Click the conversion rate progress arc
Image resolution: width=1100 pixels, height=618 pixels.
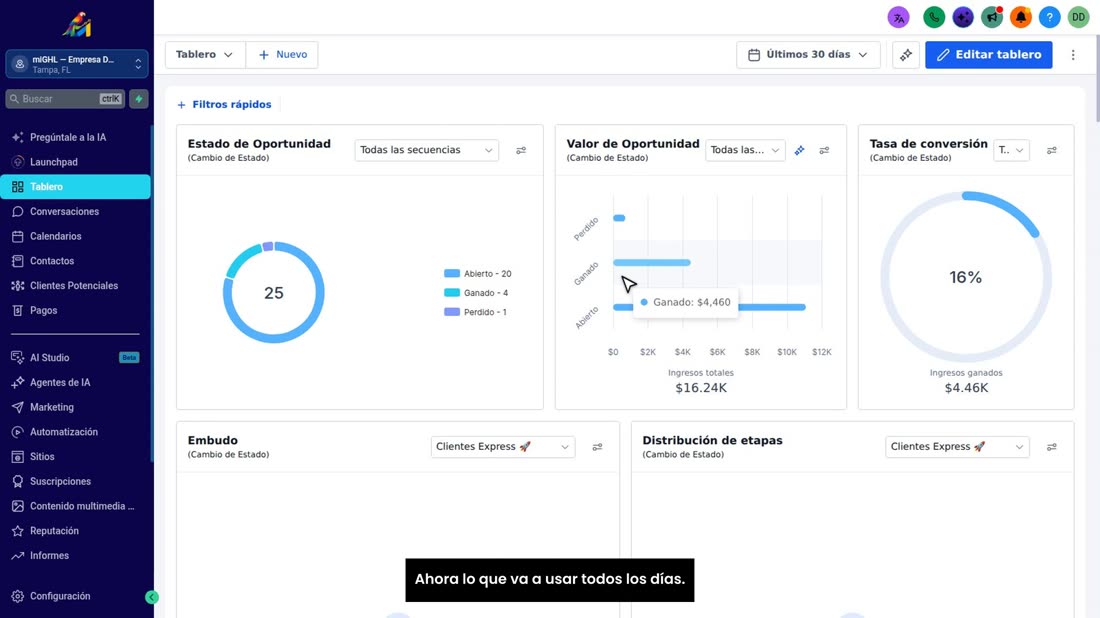tap(1004, 210)
